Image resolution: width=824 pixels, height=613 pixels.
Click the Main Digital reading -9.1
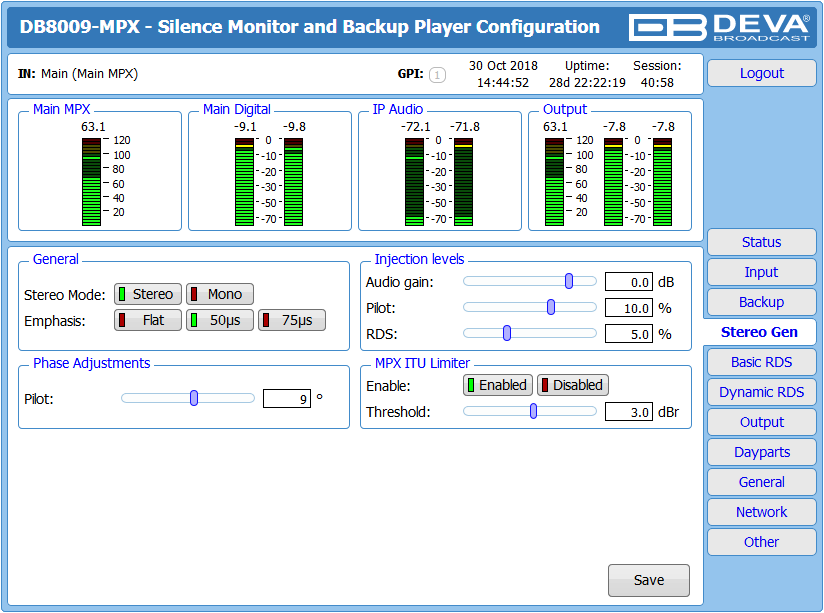click(245, 127)
